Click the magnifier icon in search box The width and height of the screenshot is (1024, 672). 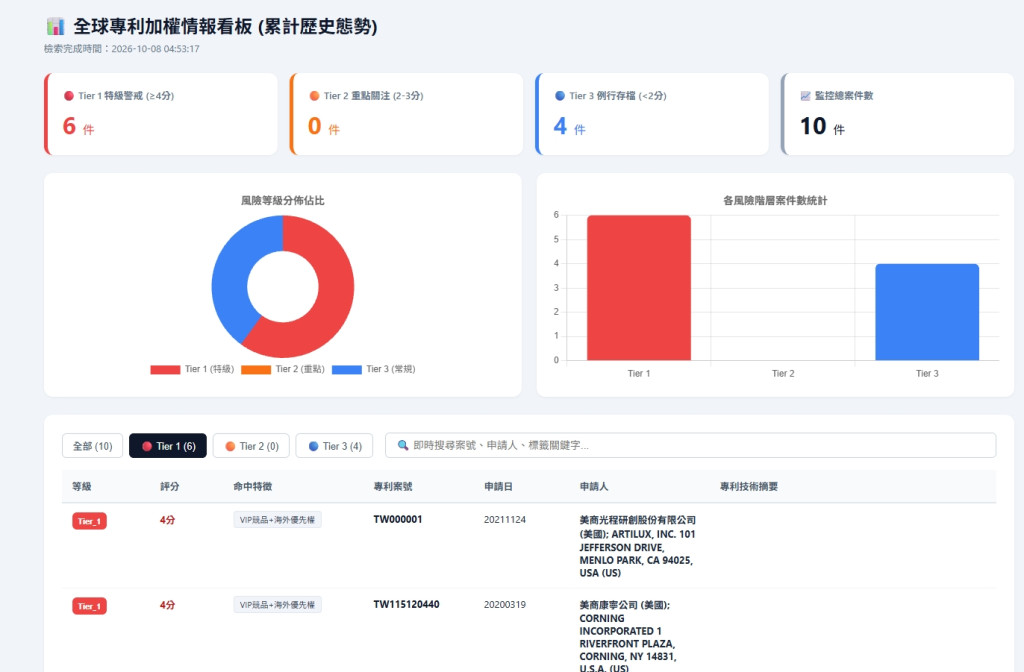click(x=403, y=445)
